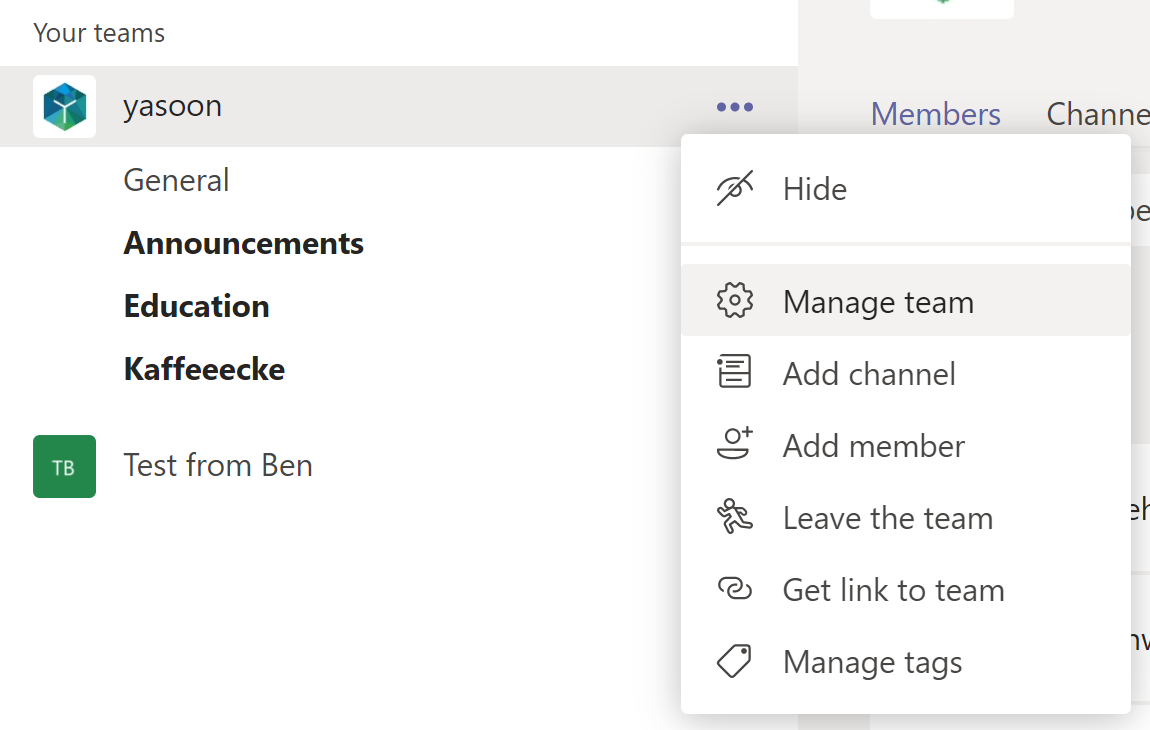Choose Manage team from the context menu
The image size is (1150, 730).
[878, 302]
